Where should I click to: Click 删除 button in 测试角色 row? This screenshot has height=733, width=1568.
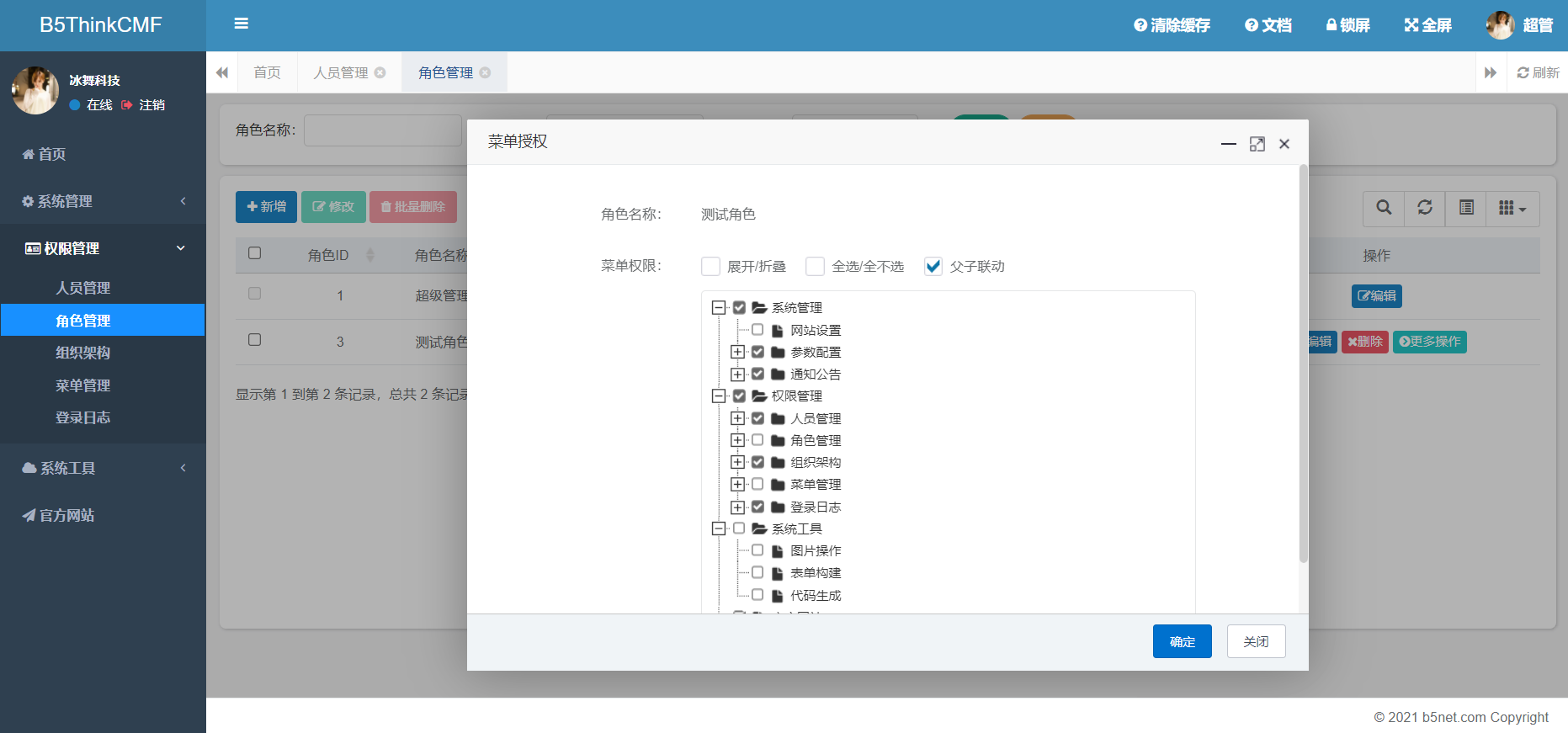tap(1365, 342)
